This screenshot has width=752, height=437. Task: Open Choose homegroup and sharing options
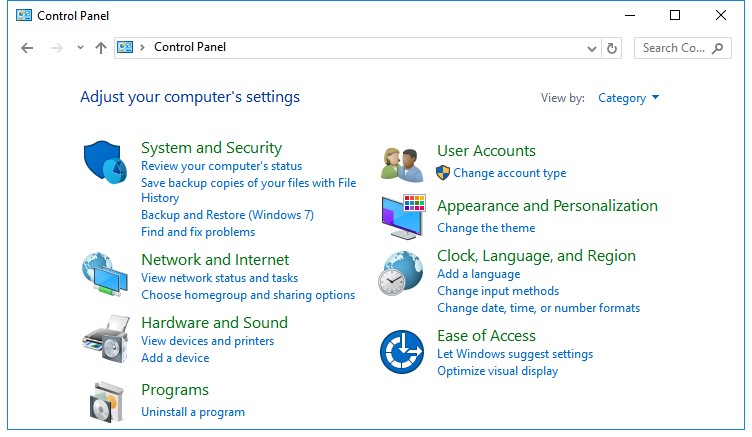coord(248,295)
